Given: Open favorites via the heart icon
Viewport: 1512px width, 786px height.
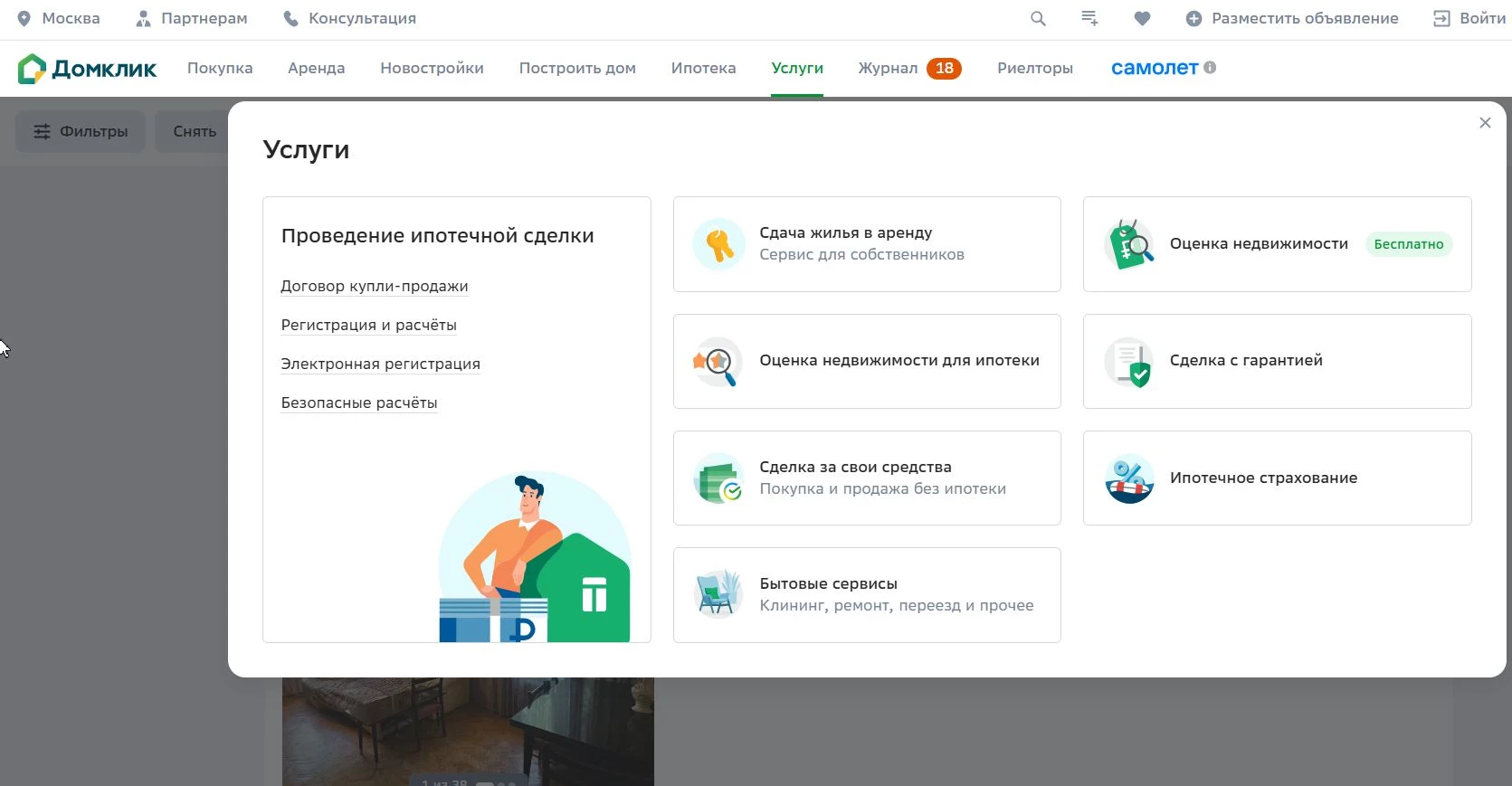Looking at the screenshot, I should point(1142,19).
